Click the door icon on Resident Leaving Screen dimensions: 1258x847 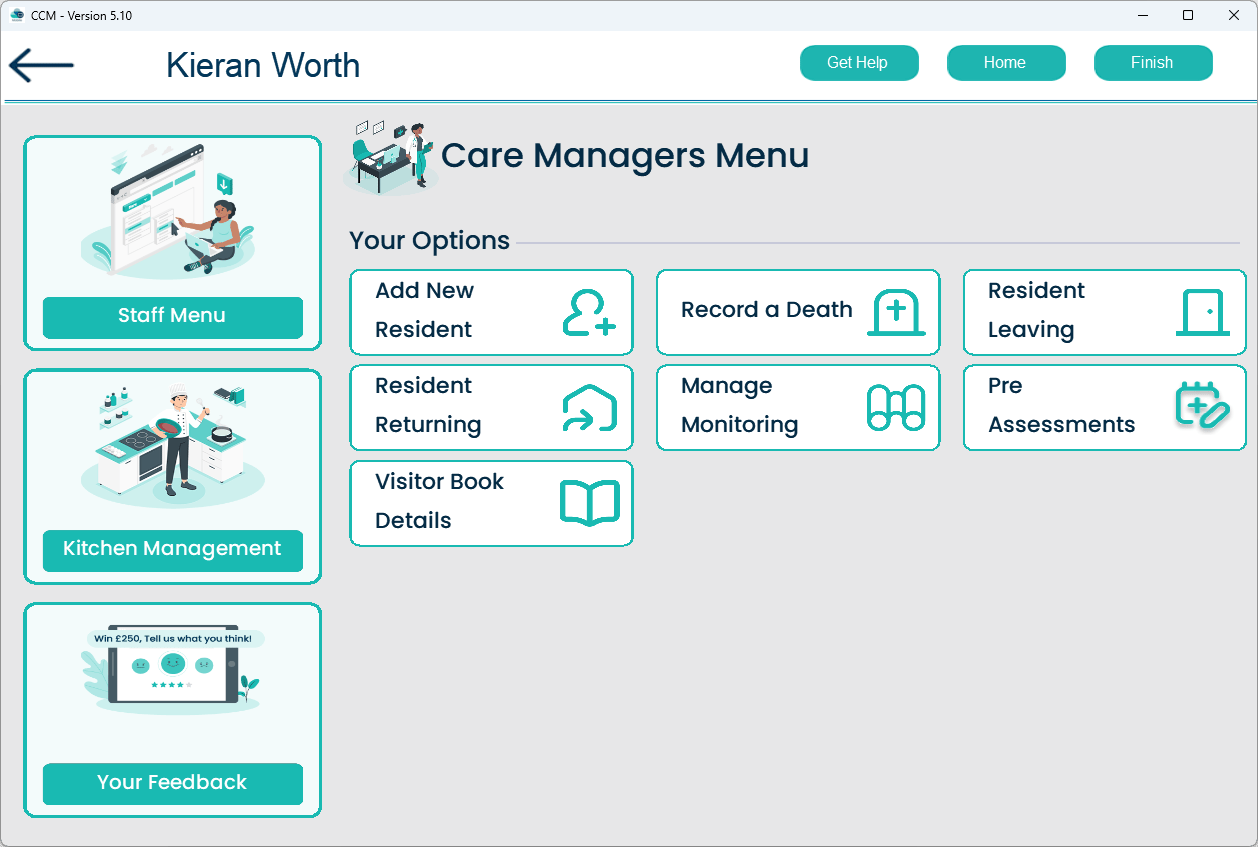click(x=1202, y=312)
